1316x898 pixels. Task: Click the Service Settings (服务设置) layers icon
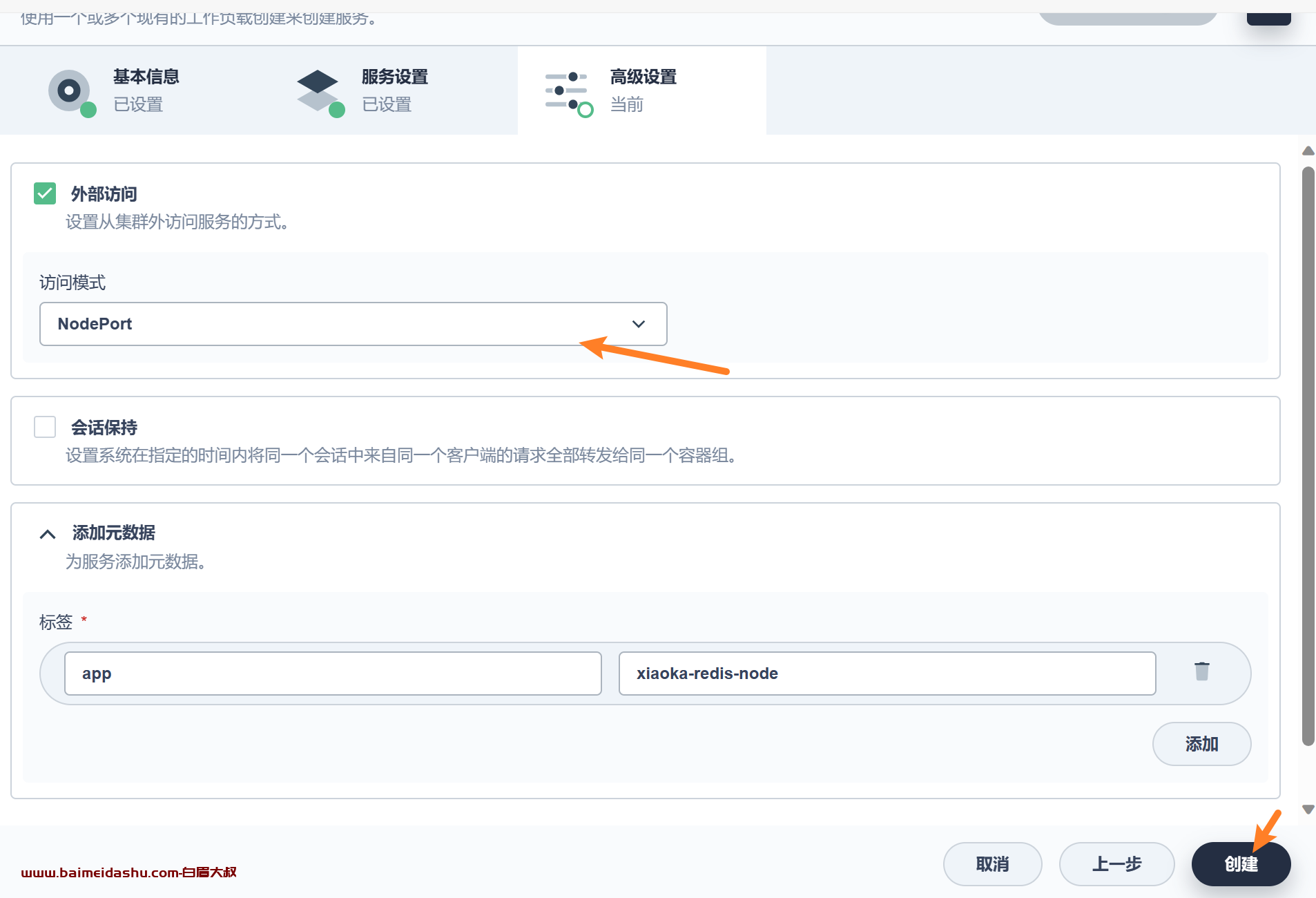click(x=320, y=93)
